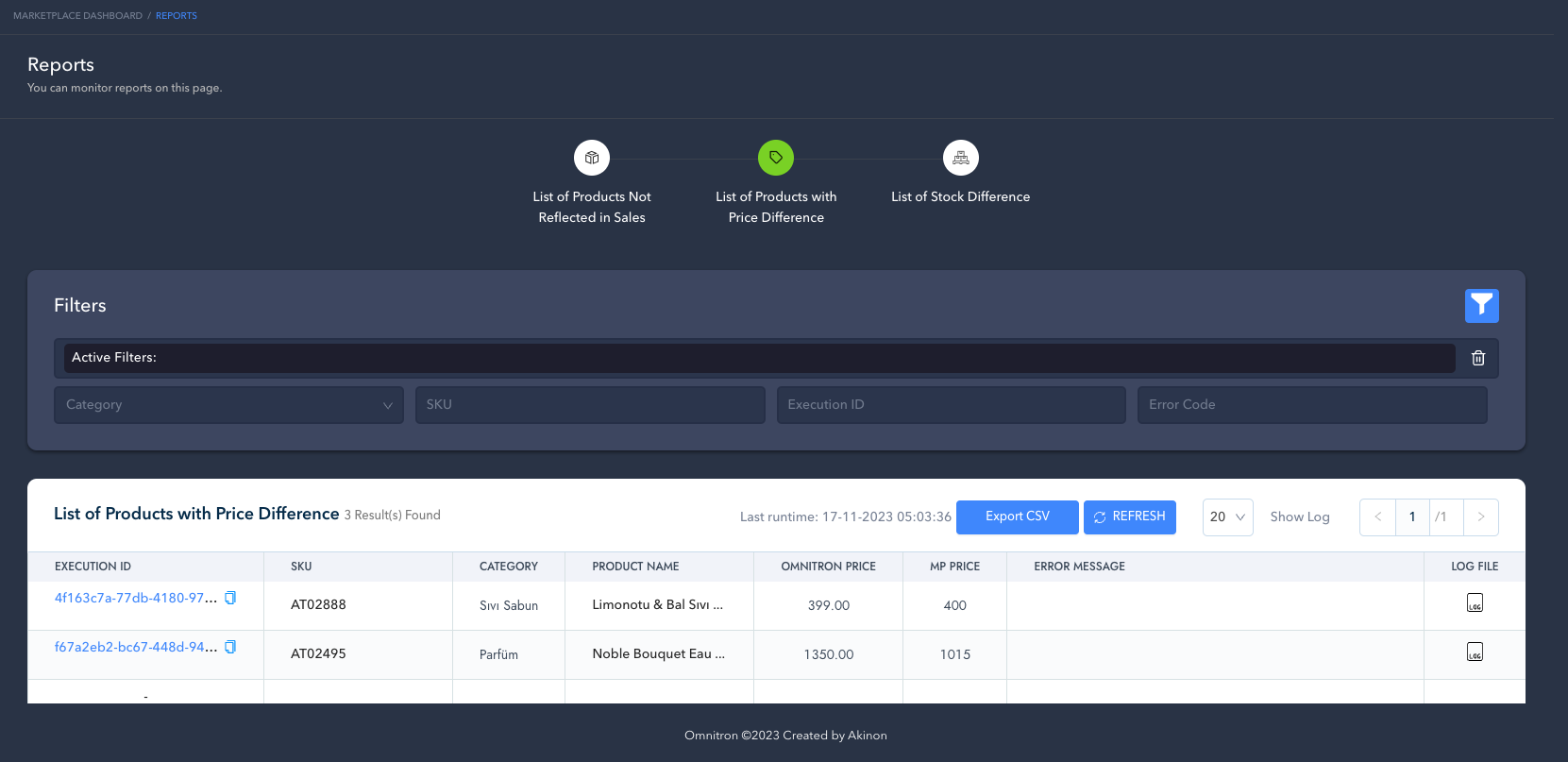Toggle the blue filter funnel icon

[x=1481, y=305]
